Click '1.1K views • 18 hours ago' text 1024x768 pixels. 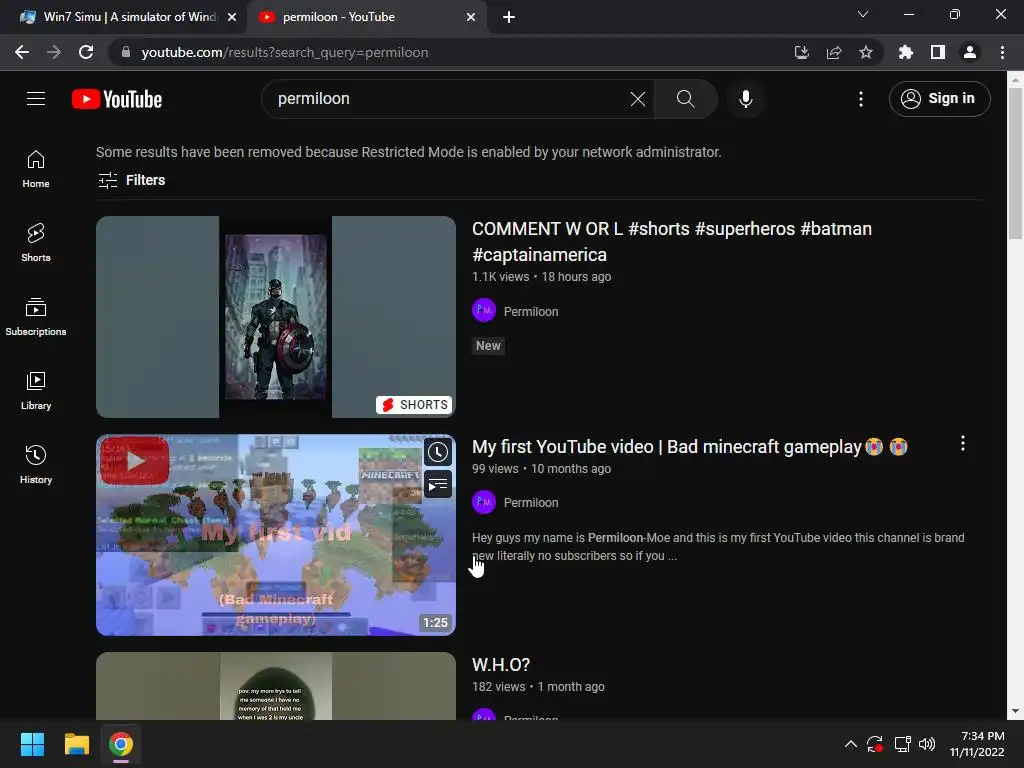[x=541, y=277]
